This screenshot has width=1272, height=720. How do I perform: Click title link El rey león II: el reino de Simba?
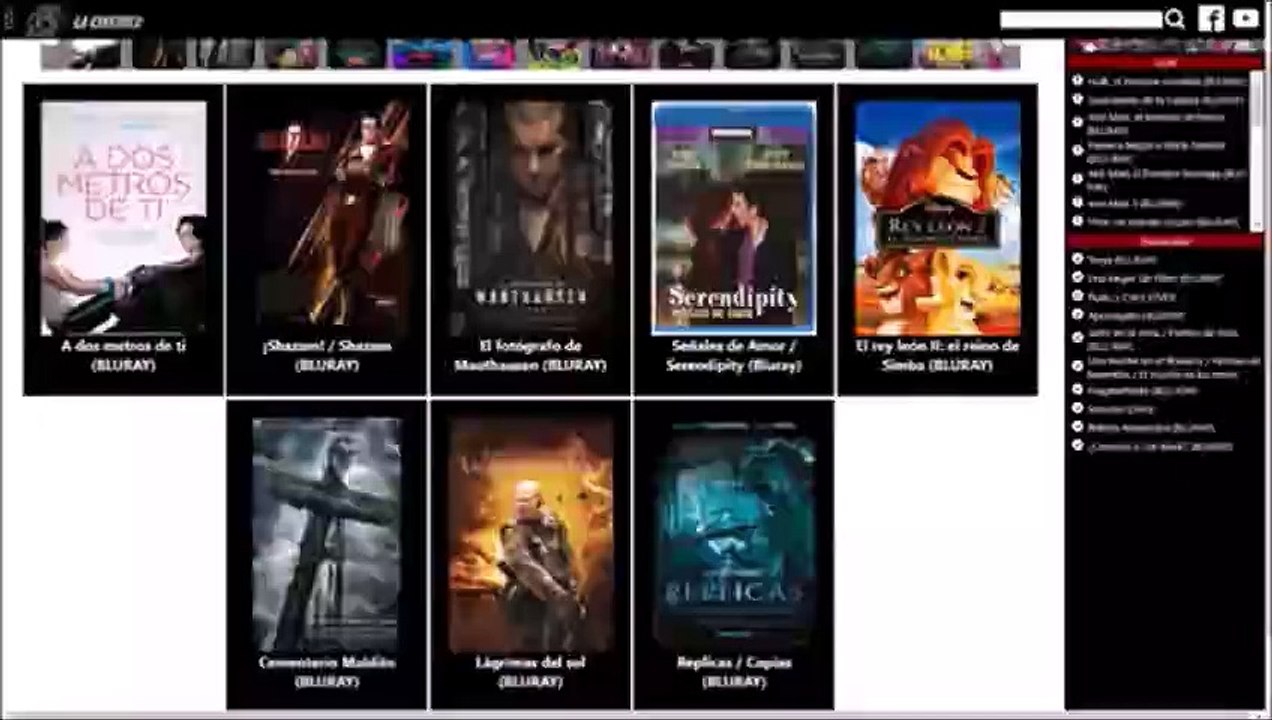coord(938,355)
